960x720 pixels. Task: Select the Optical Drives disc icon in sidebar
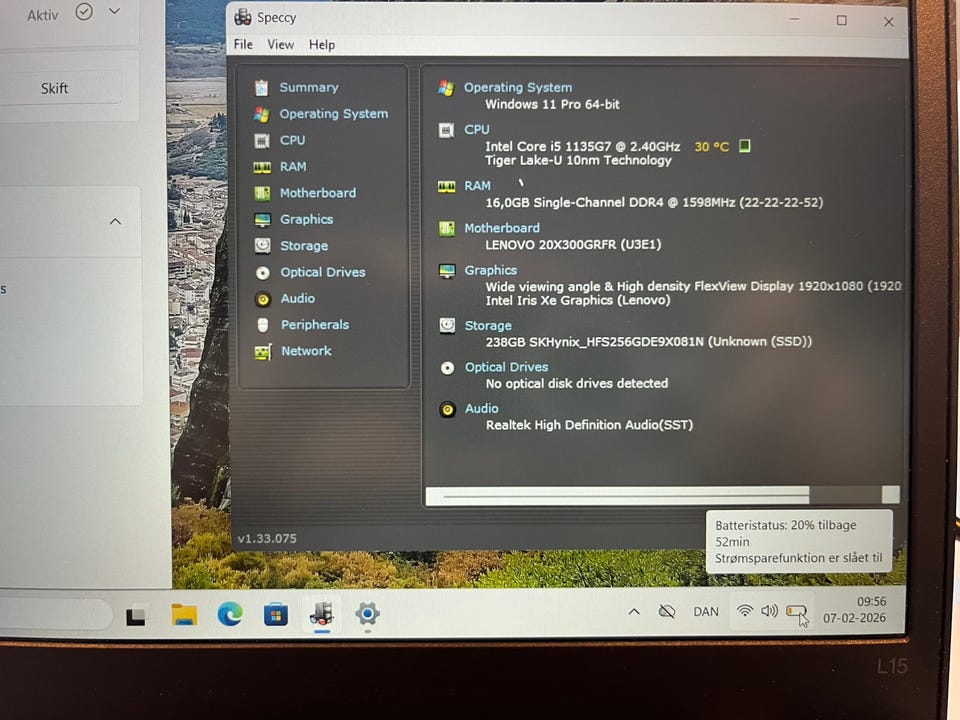pyautogui.click(x=263, y=273)
